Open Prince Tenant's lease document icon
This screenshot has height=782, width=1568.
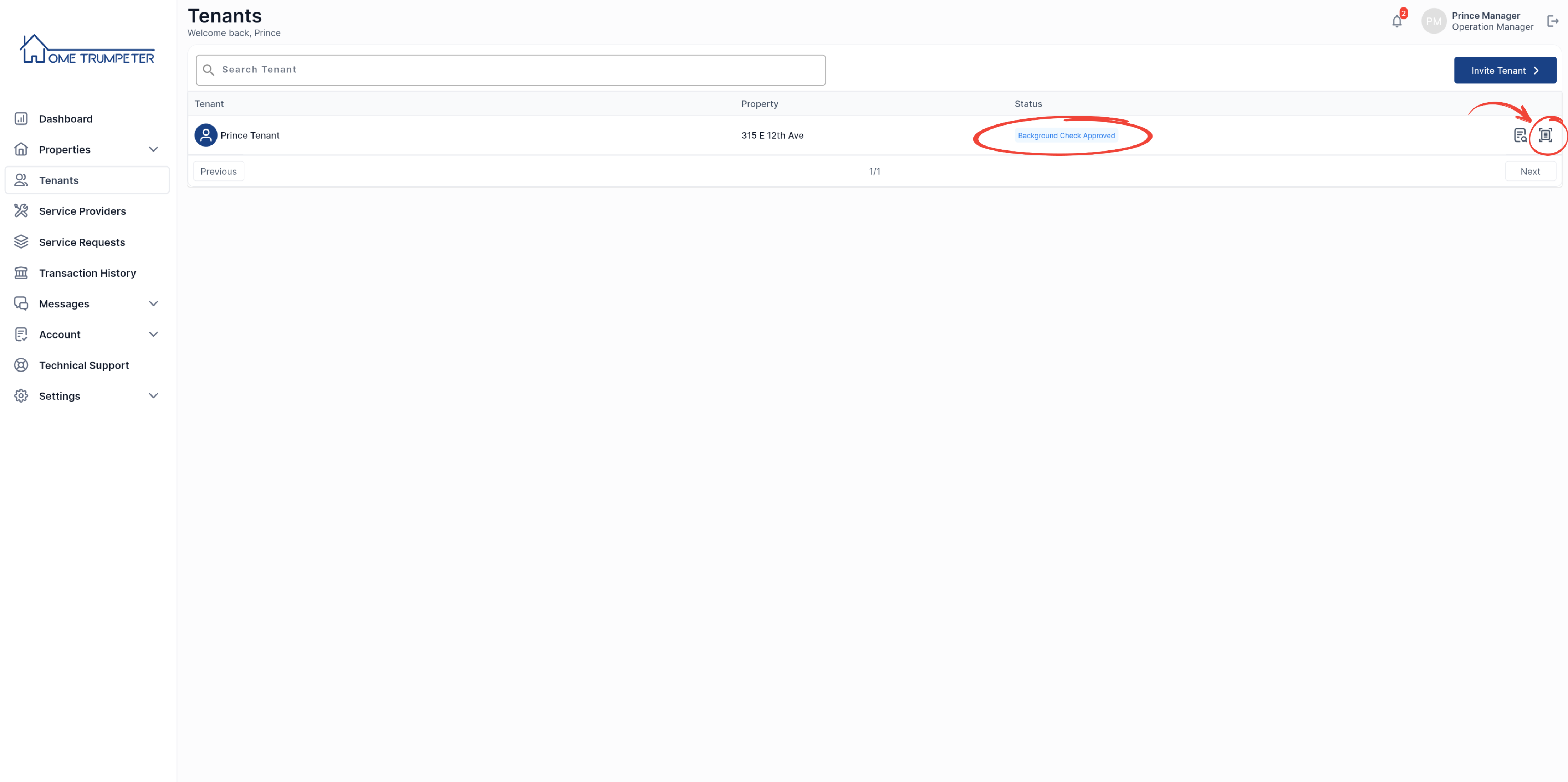tap(1545, 135)
